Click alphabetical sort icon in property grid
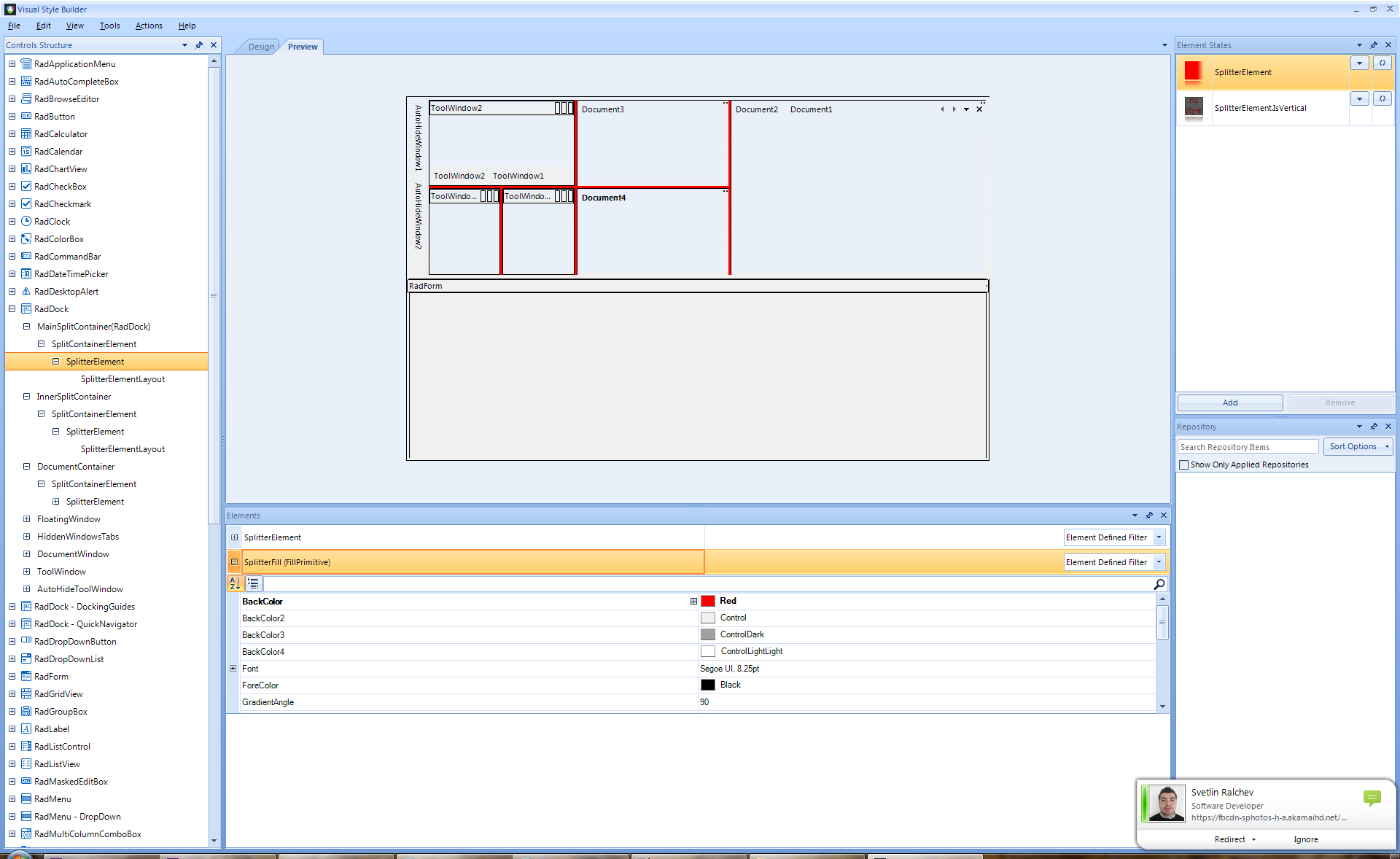The height and width of the screenshot is (859, 1400). [x=235, y=584]
